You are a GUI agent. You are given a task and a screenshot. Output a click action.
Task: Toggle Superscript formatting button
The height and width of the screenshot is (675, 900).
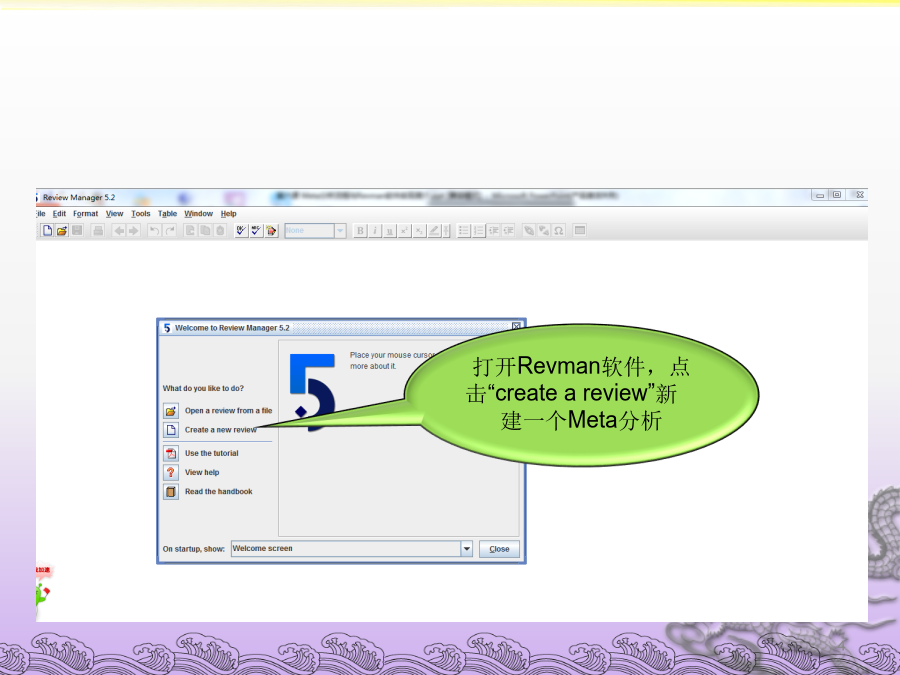point(405,231)
